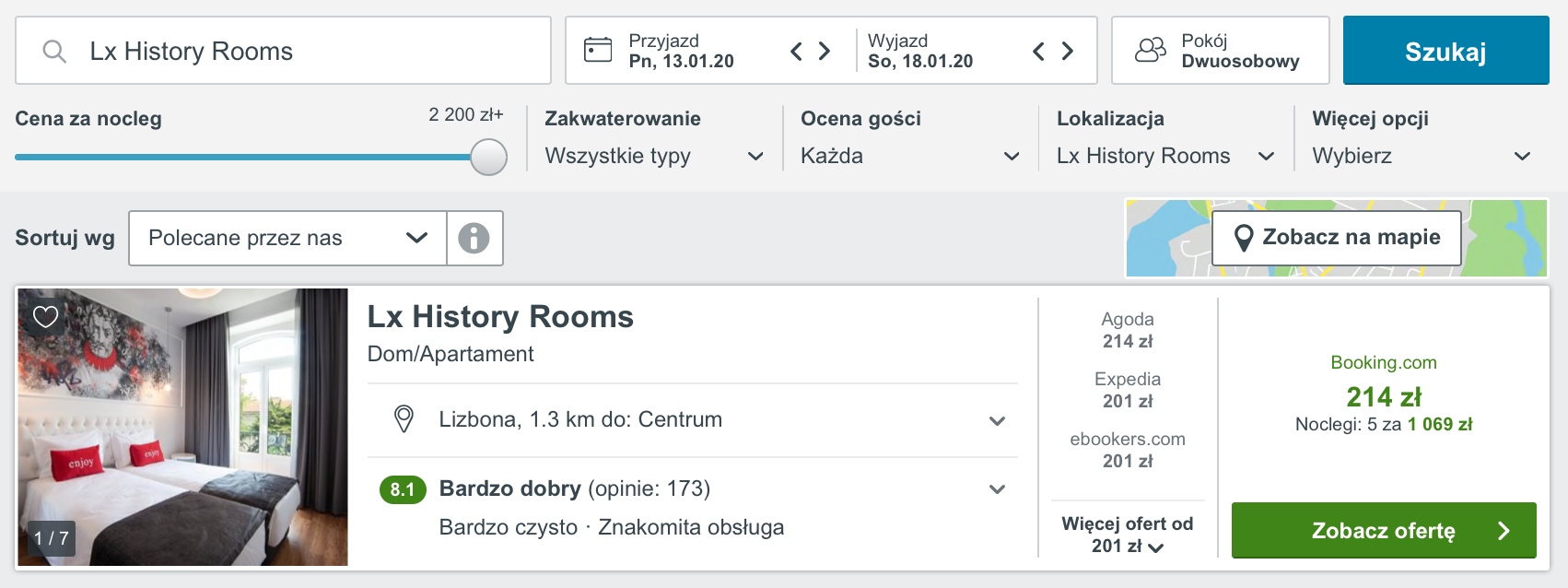Expand the Bardzo dobry rating details
The width and height of the screenshot is (1568, 588).
[692, 488]
